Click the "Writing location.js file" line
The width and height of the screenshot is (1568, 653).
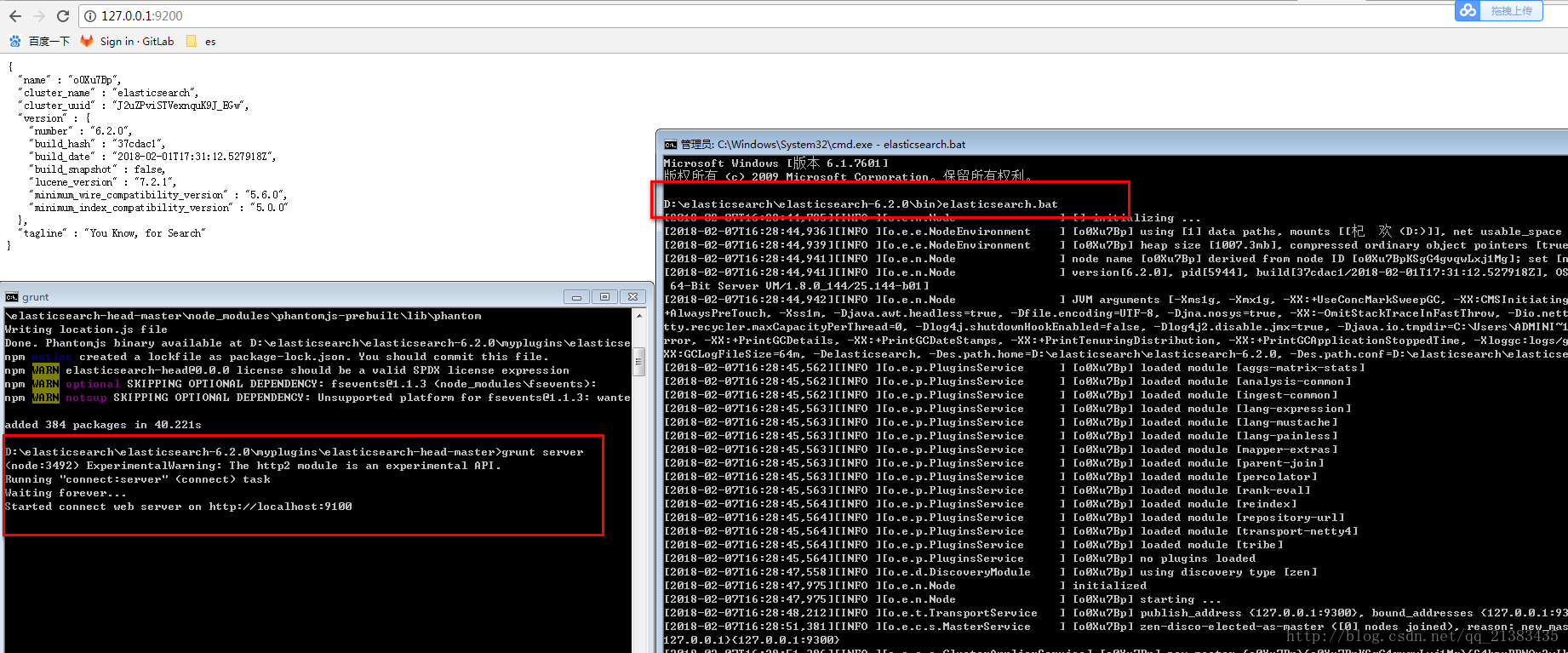[86, 329]
